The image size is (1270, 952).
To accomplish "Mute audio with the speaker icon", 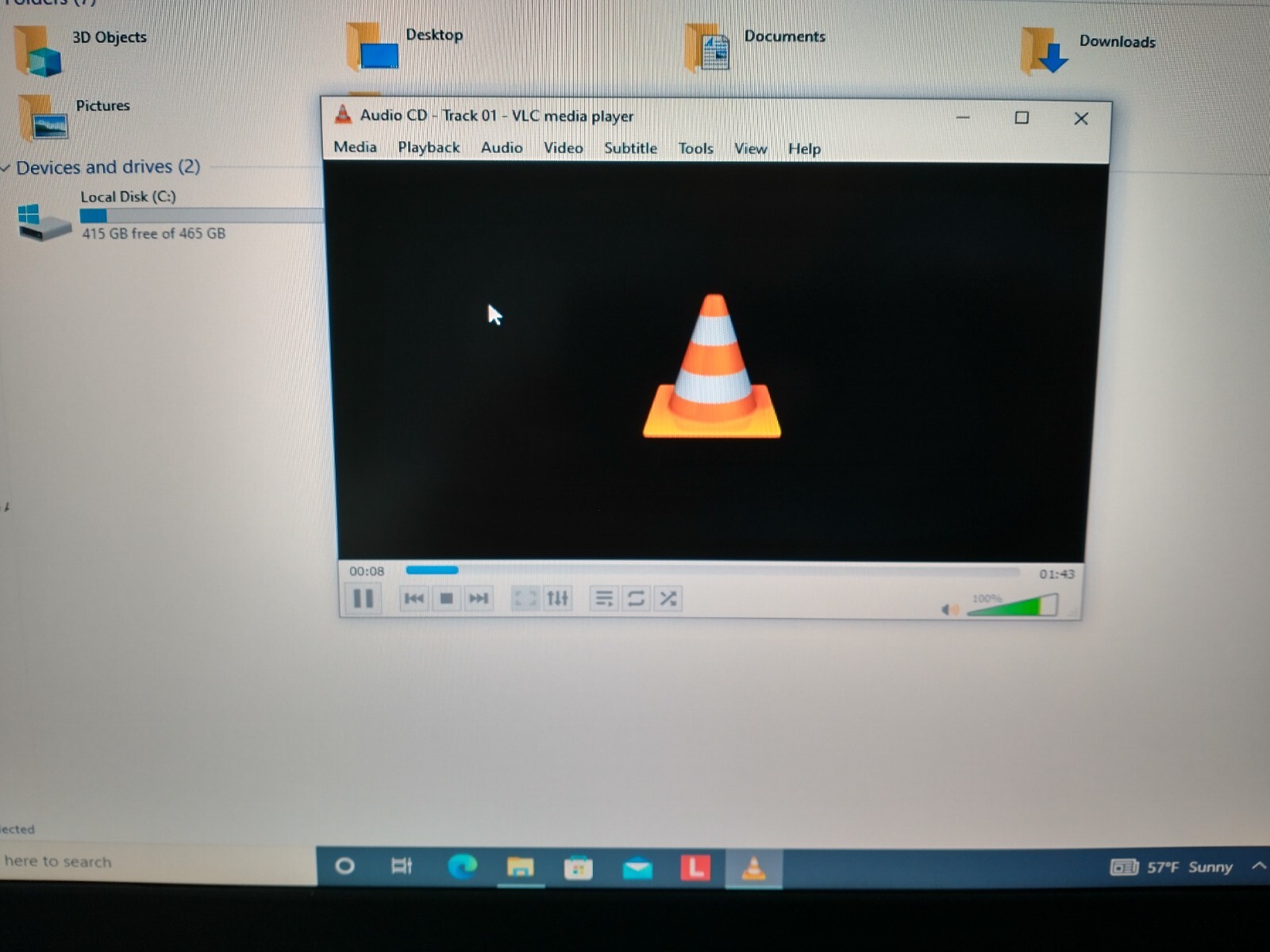I will tap(949, 609).
